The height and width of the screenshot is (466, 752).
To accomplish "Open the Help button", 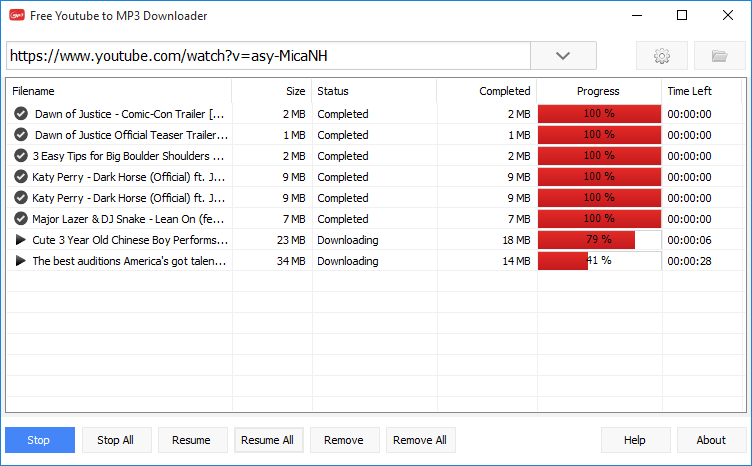I will coord(635,440).
